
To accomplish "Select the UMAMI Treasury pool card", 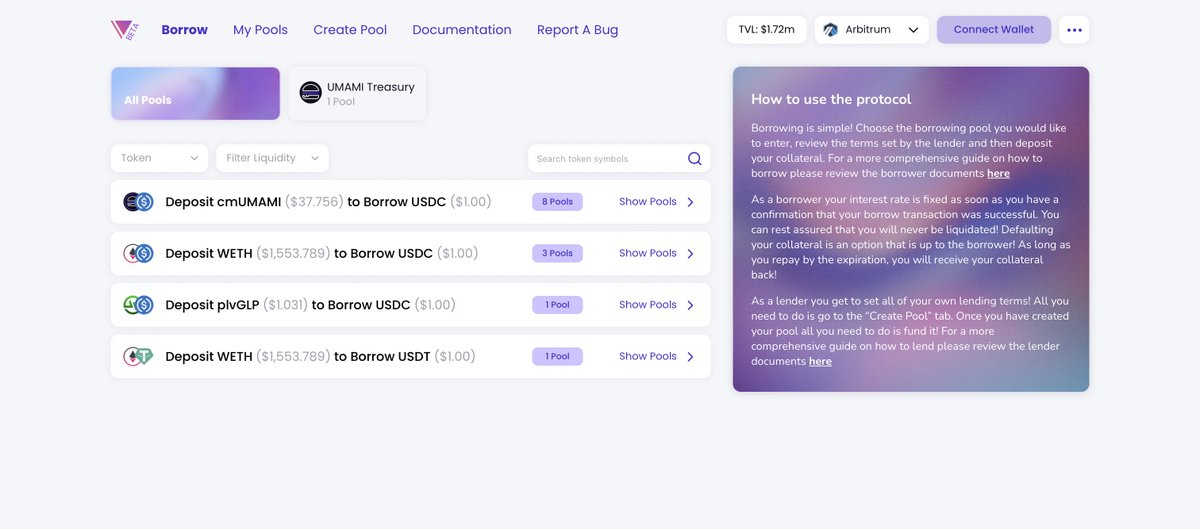I will 357,93.
